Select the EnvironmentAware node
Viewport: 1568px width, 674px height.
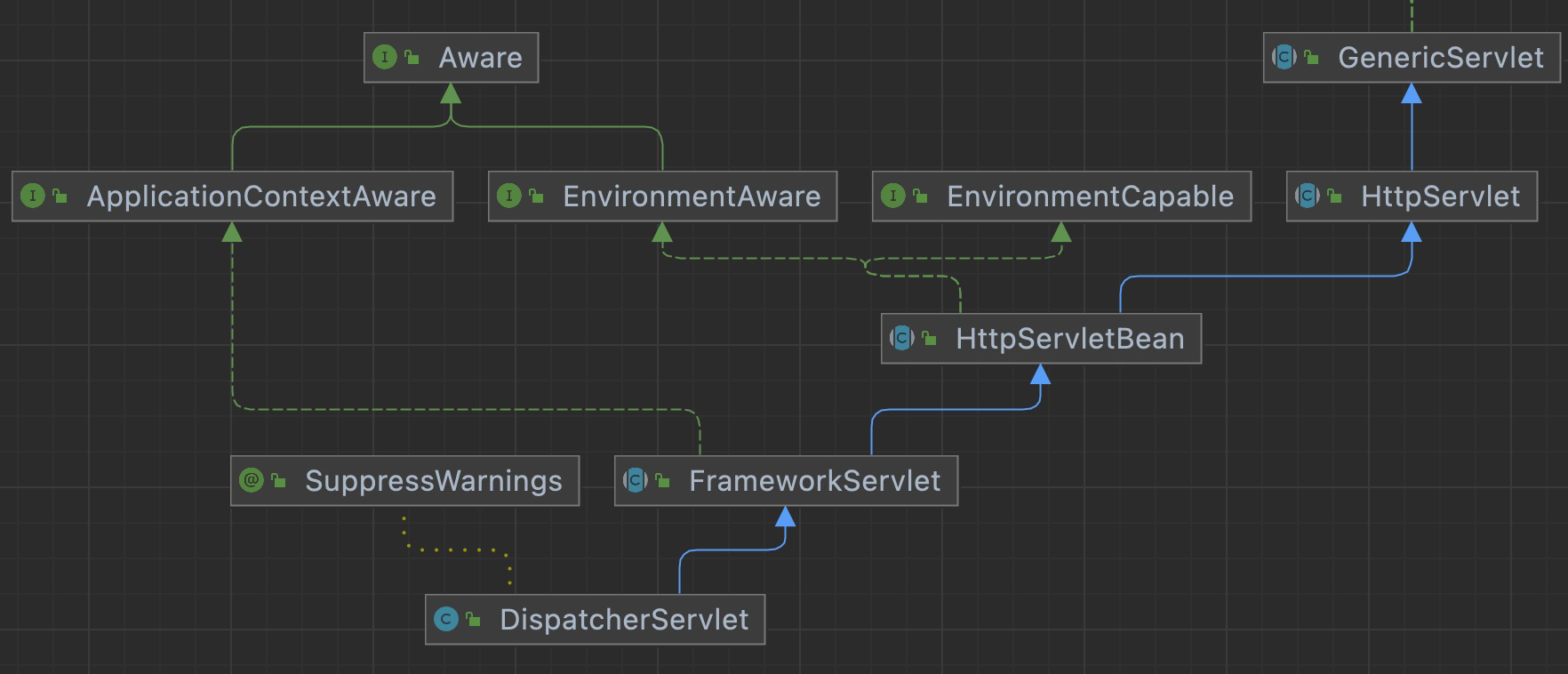click(662, 197)
